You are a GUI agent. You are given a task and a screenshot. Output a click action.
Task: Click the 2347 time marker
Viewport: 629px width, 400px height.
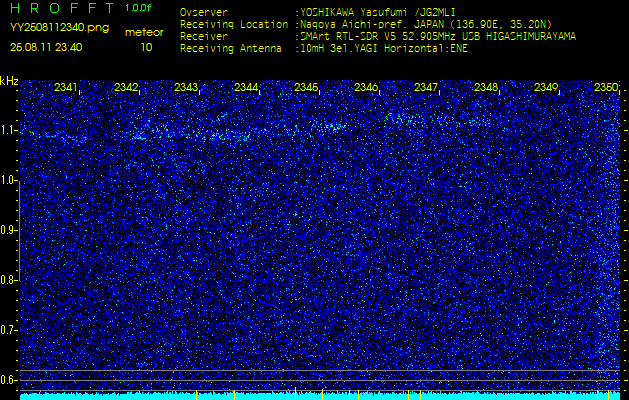pyautogui.click(x=426, y=87)
